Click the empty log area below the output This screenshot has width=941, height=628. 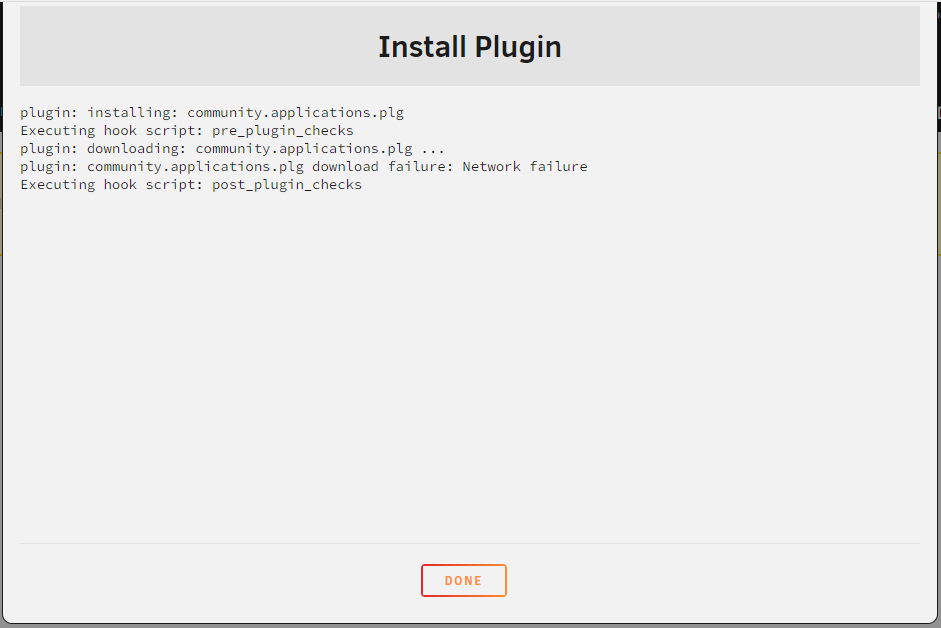pyautogui.click(x=470, y=366)
